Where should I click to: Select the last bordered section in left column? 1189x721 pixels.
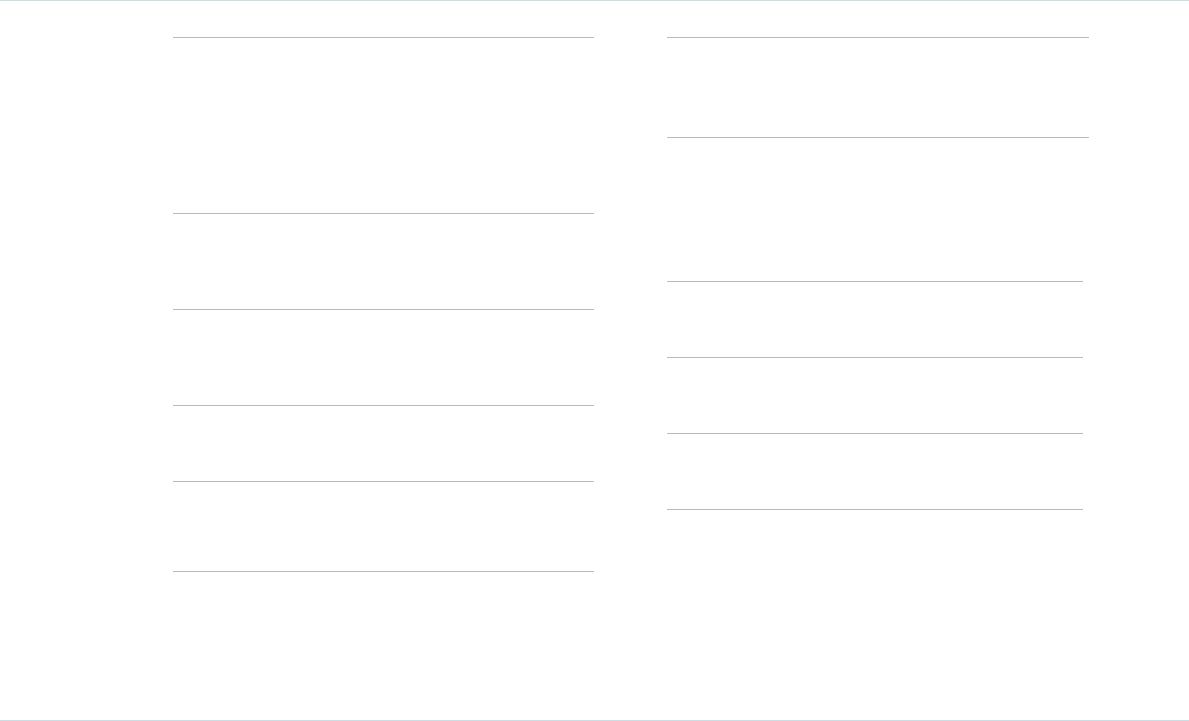[383, 527]
